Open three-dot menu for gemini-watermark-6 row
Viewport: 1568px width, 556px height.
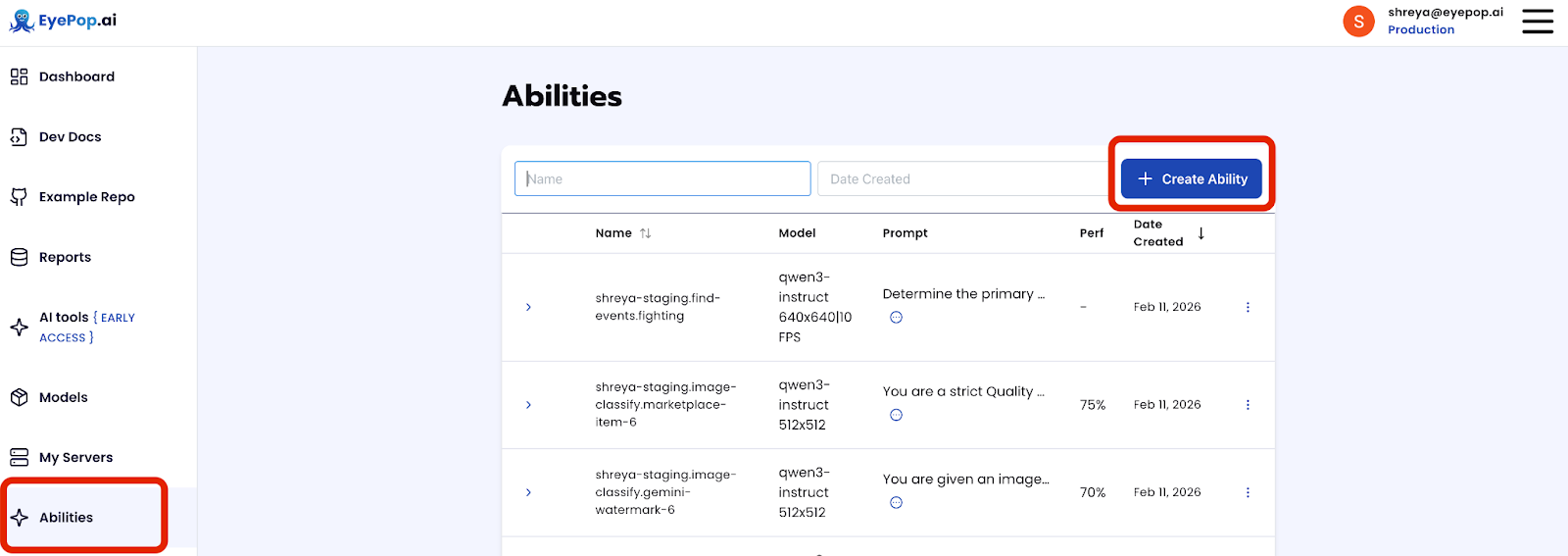coord(1248,492)
